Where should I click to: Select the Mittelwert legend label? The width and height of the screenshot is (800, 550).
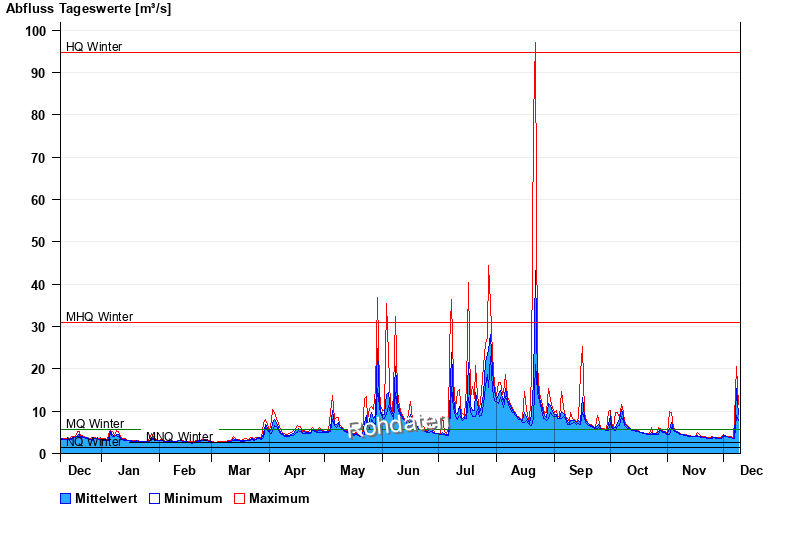point(106,498)
